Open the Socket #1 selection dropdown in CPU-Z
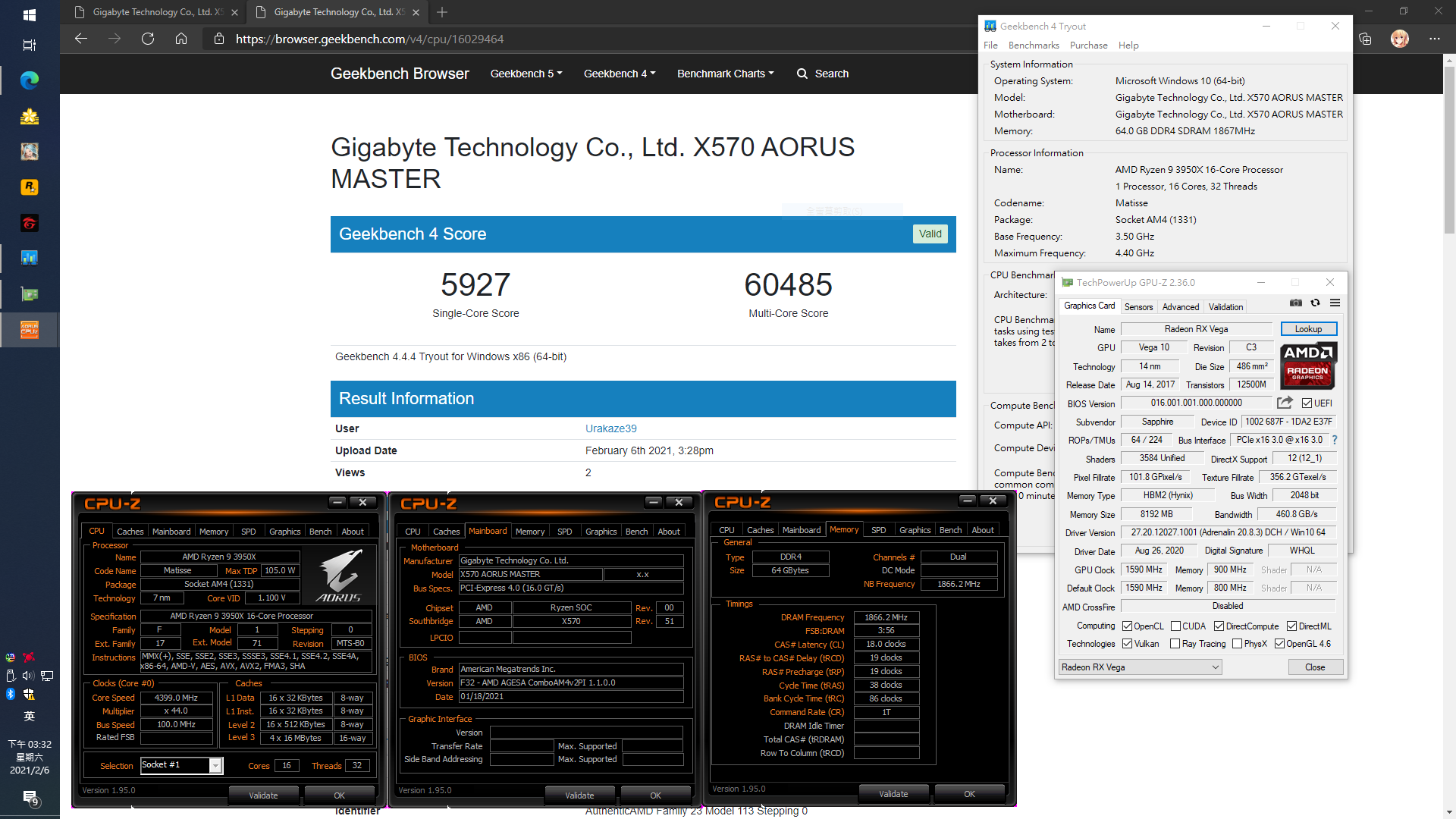The height and width of the screenshot is (819, 1456). pos(181,765)
